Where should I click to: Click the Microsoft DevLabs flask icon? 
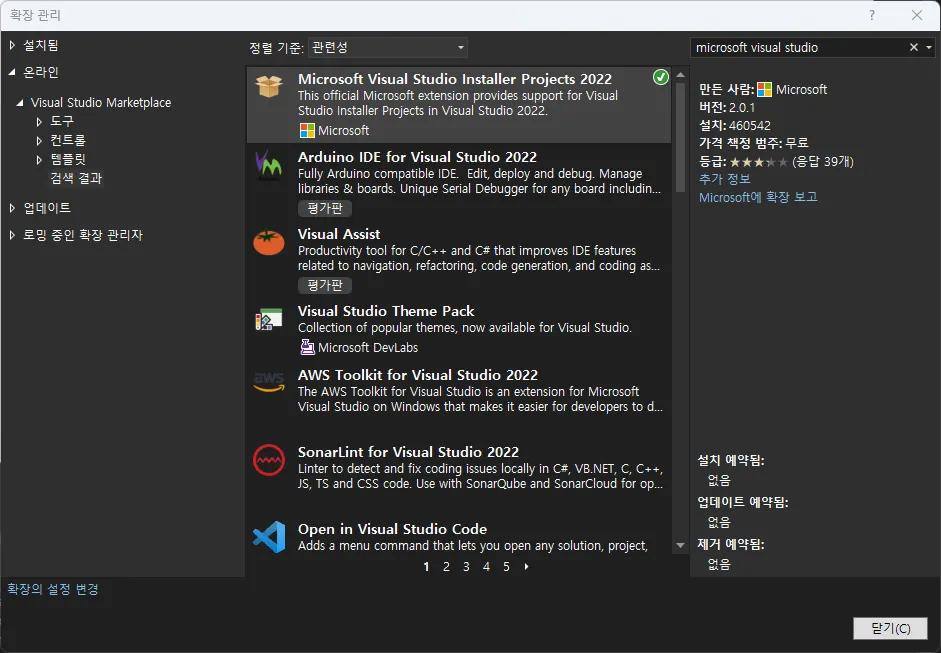pyautogui.click(x=307, y=347)
